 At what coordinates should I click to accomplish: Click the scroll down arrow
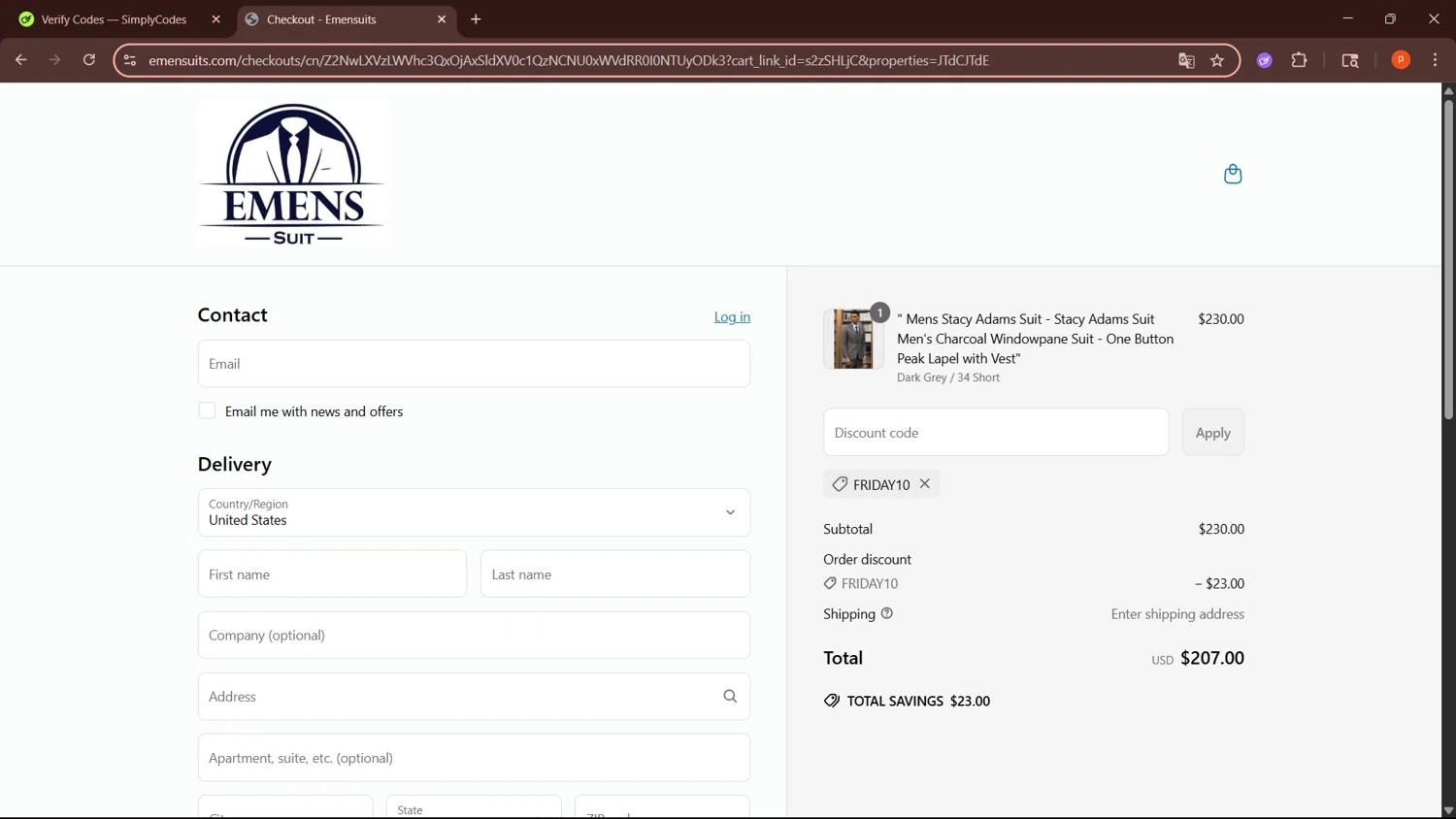coord(1448,810)
